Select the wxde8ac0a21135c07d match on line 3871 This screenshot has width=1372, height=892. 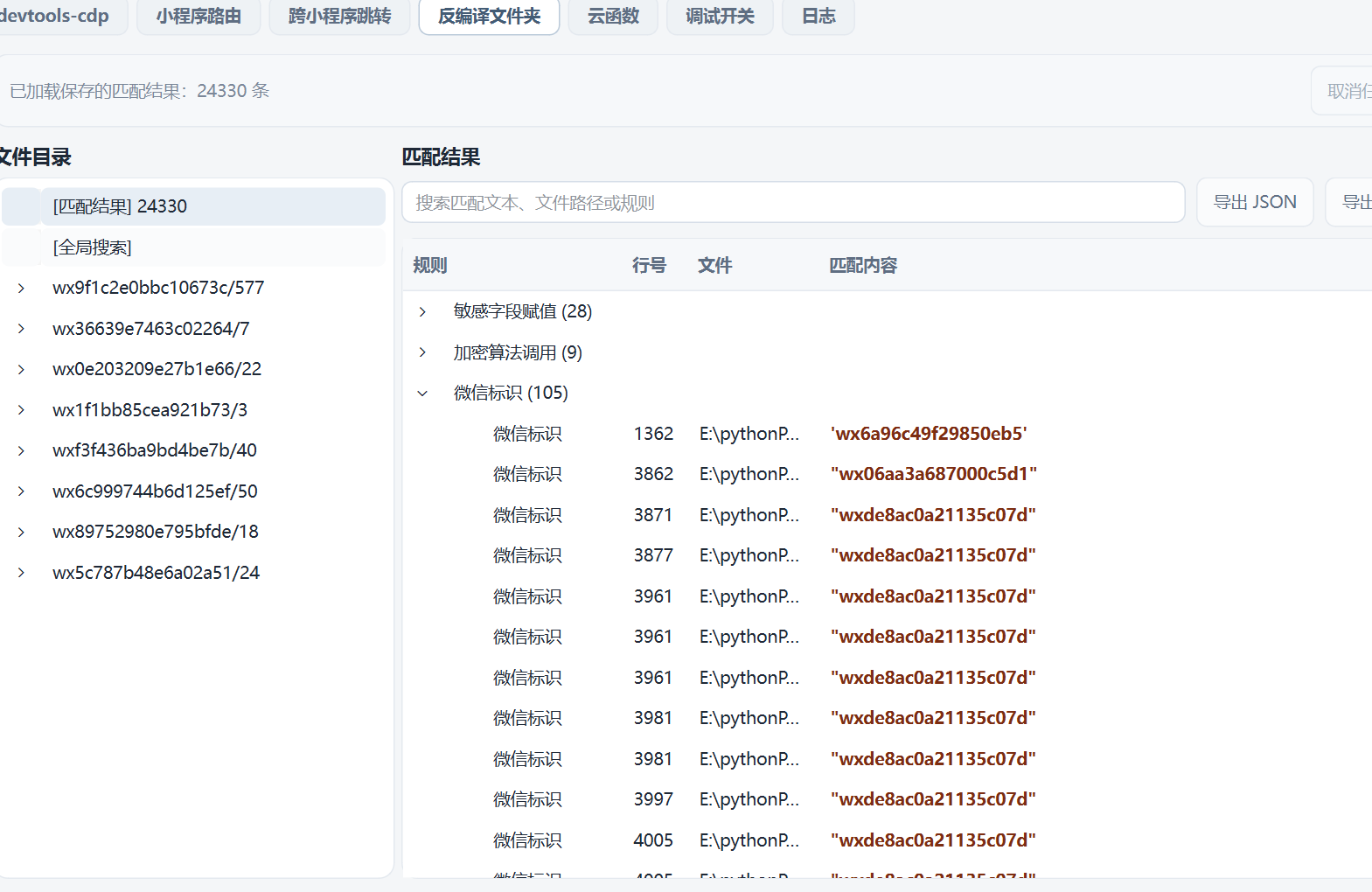point(933,515)
